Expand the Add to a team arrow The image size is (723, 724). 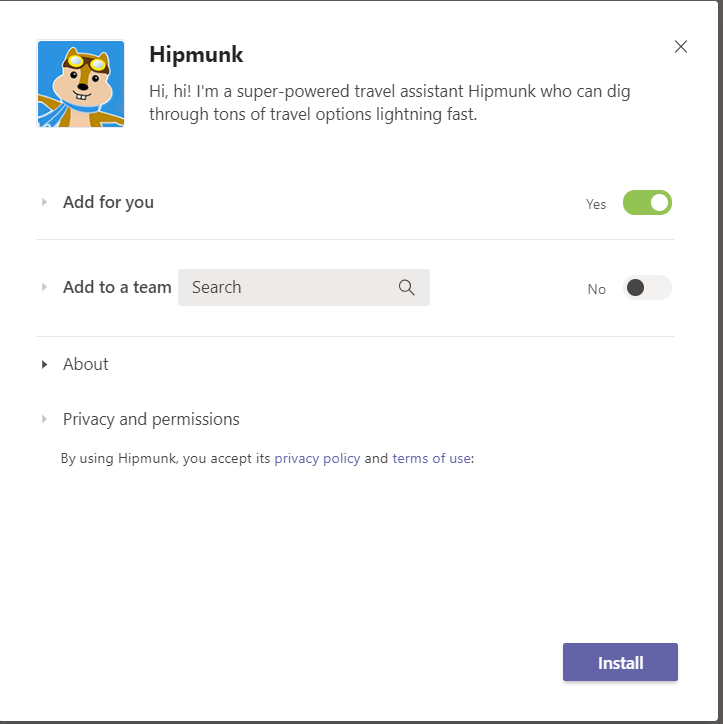point(44,287)
